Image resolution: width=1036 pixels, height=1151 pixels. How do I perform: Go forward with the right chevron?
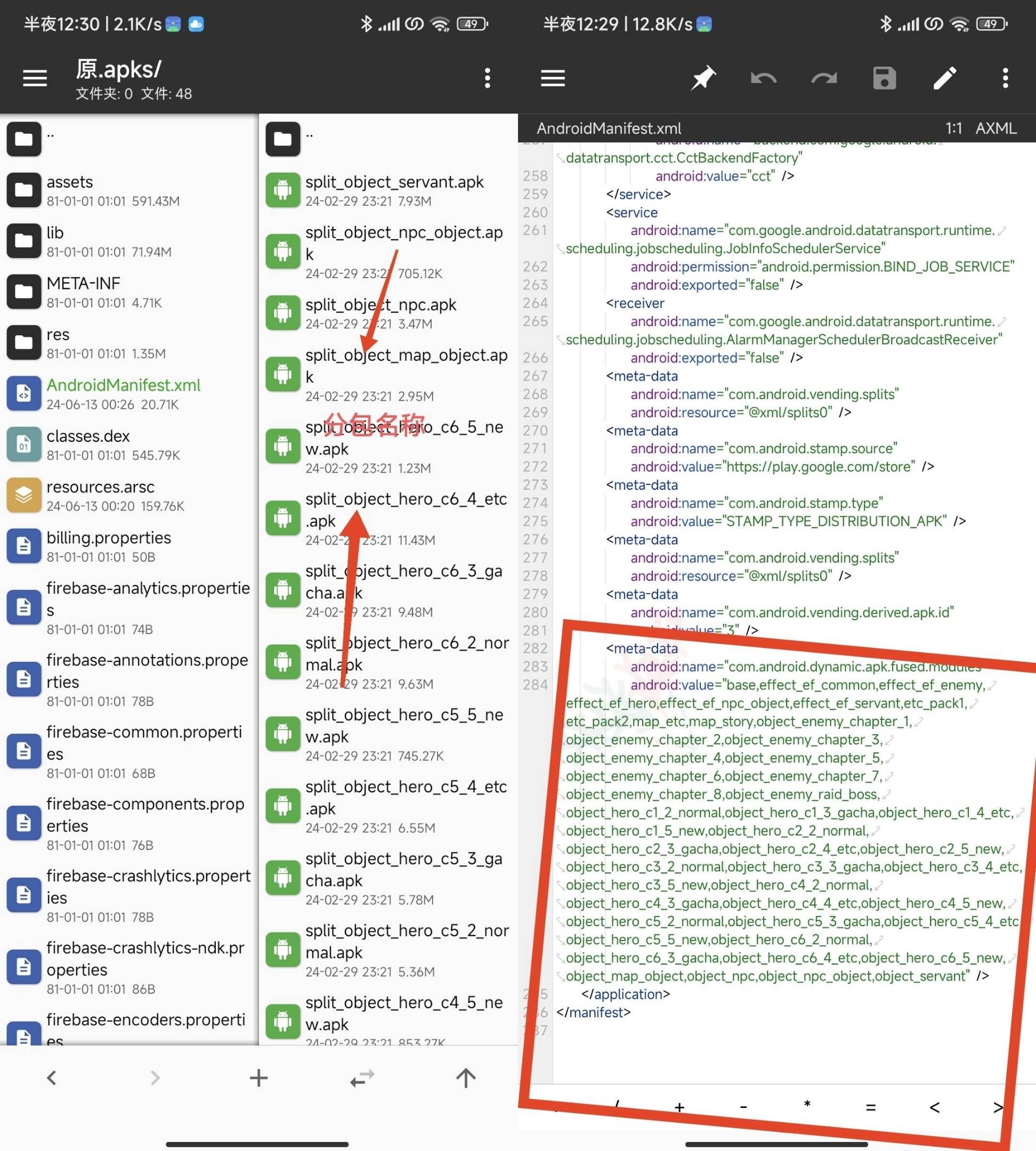(x=155, y=1077)
